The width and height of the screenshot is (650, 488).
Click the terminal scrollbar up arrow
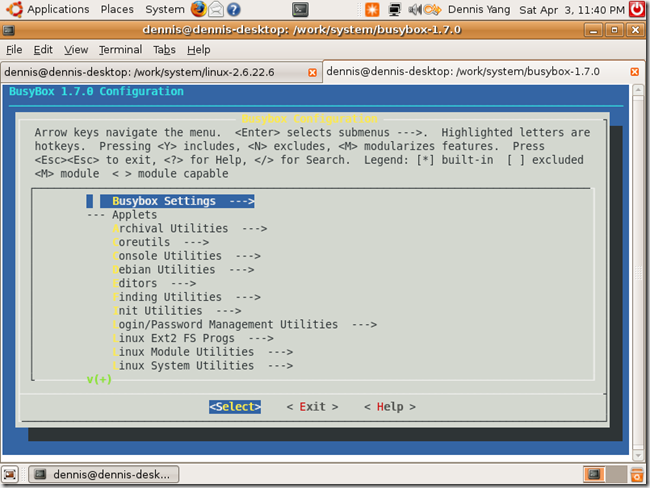(638, 90)
